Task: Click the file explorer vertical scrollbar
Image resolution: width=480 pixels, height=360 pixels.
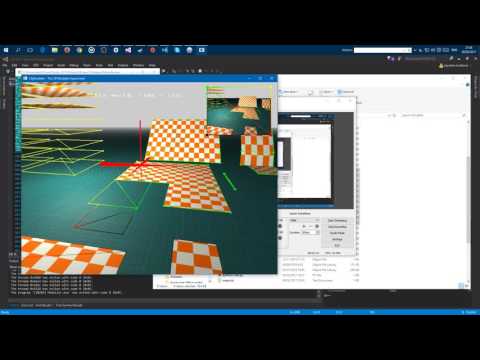Action: pos(468,199)
